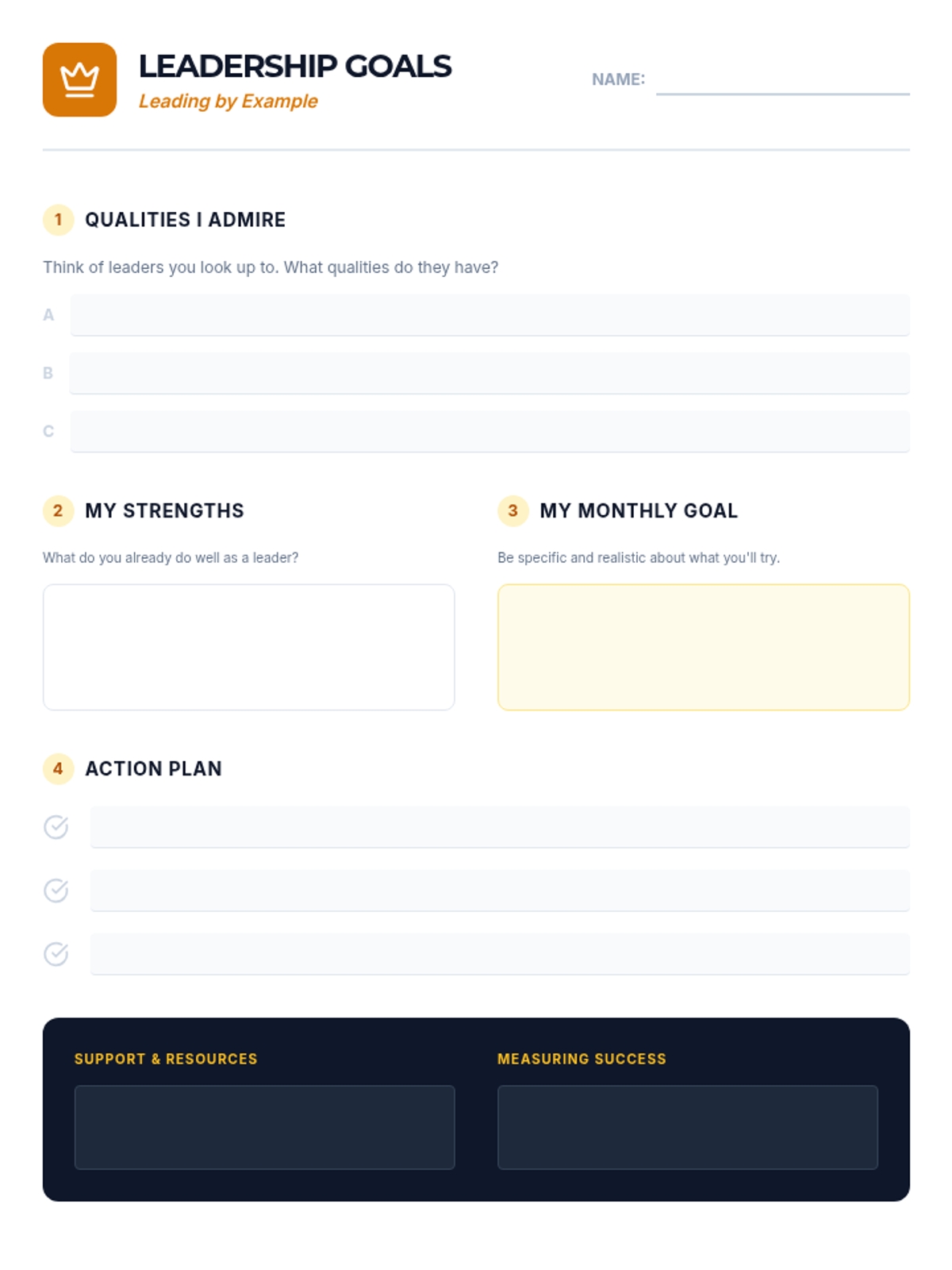
Task: Click the orange crown logo icon
Action: point(79,79)
